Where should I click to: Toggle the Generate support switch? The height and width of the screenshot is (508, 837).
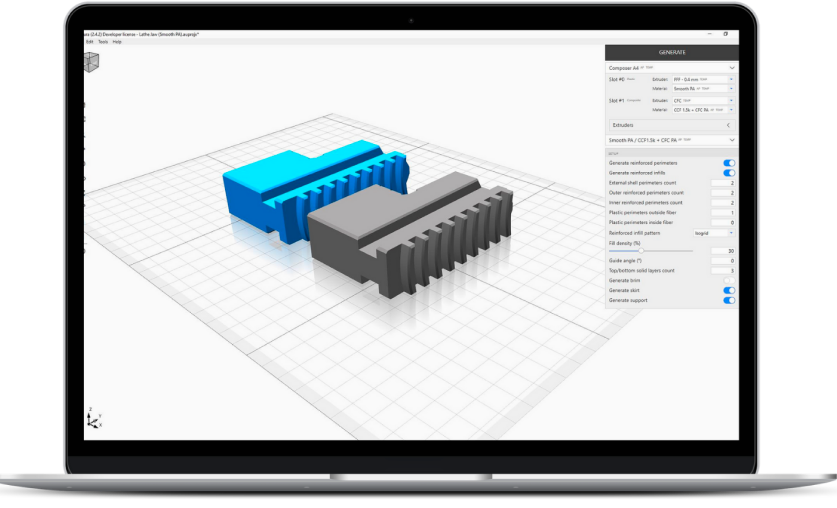click(729, 300)
